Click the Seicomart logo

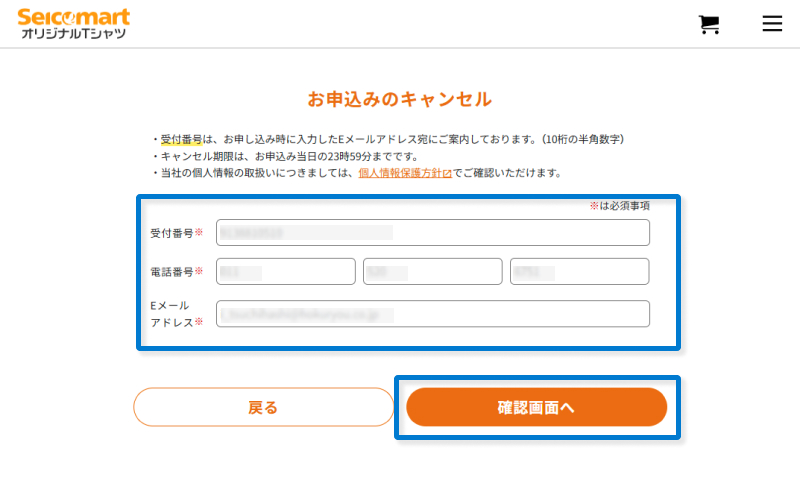[x=74, y=23]
